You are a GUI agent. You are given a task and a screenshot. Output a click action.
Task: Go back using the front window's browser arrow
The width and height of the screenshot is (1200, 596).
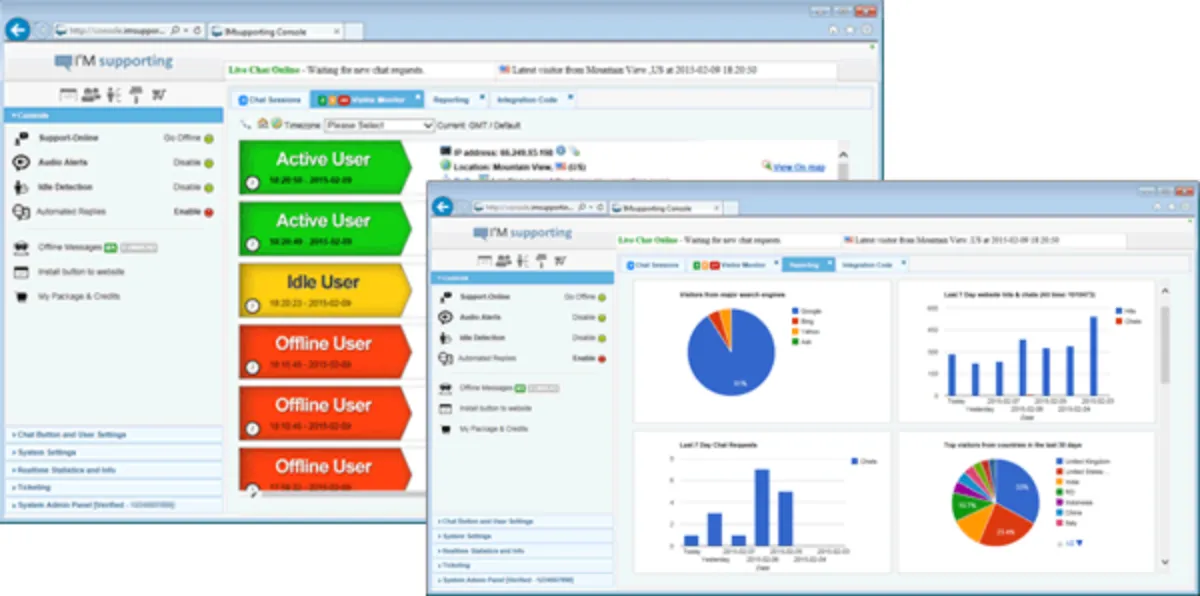point(442,206)
